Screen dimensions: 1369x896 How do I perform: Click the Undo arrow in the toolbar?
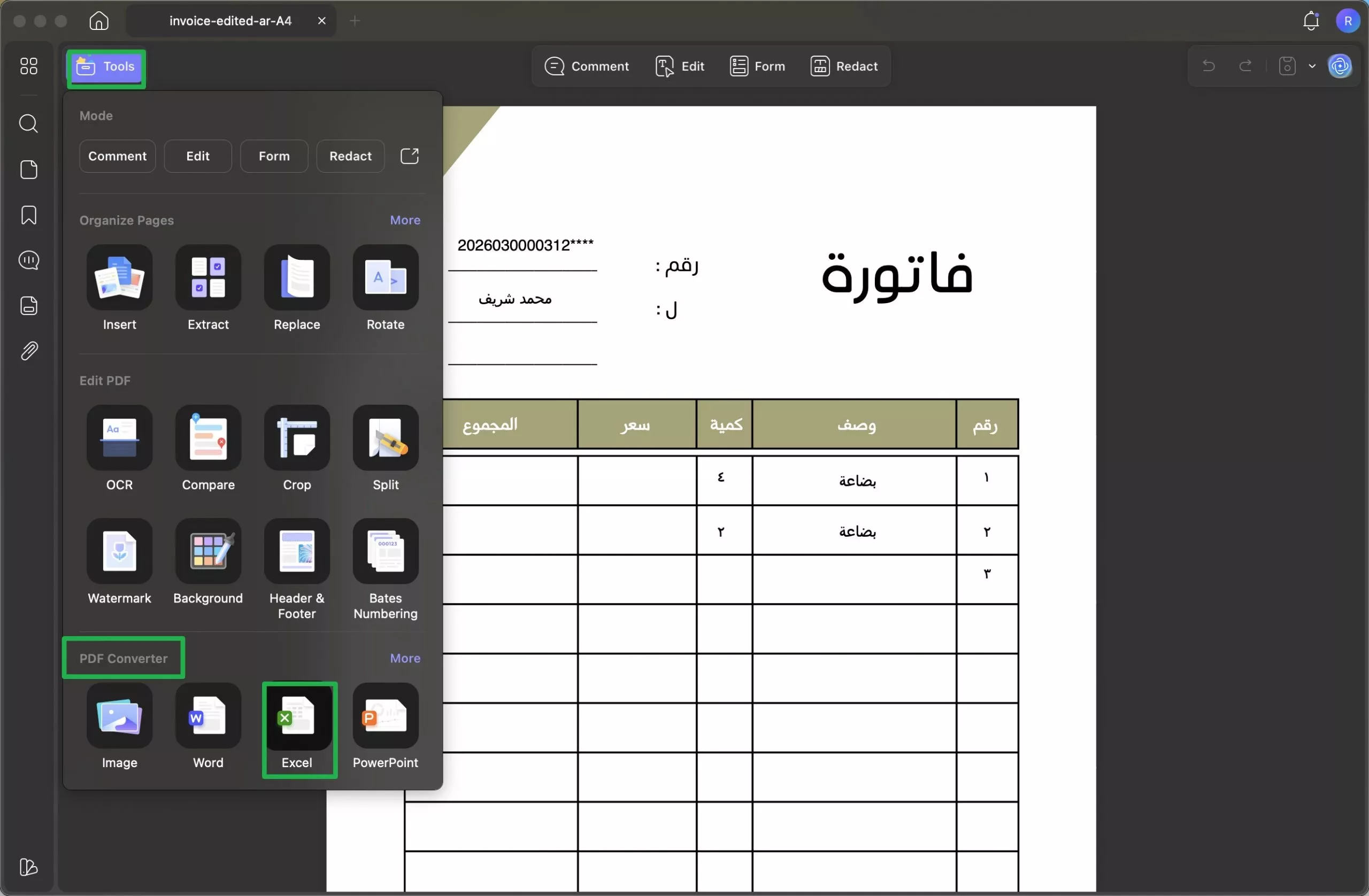click(1208, 66)
